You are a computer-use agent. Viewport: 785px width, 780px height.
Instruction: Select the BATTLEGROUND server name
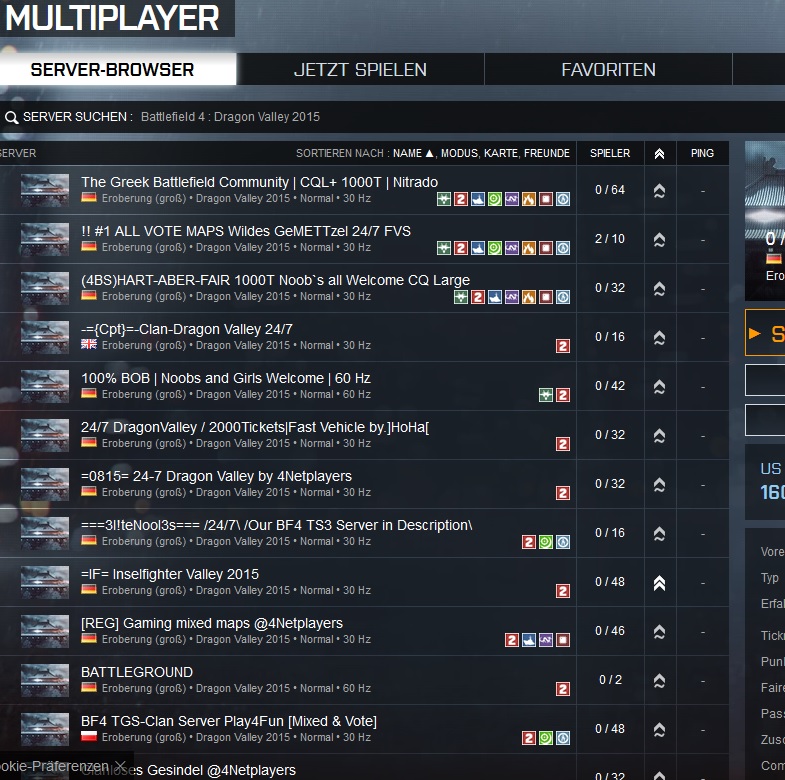(137, 672)
